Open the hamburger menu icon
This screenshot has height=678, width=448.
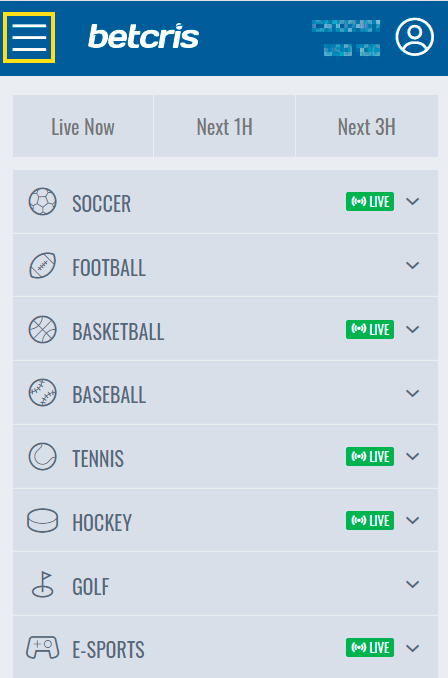(29, 38)
